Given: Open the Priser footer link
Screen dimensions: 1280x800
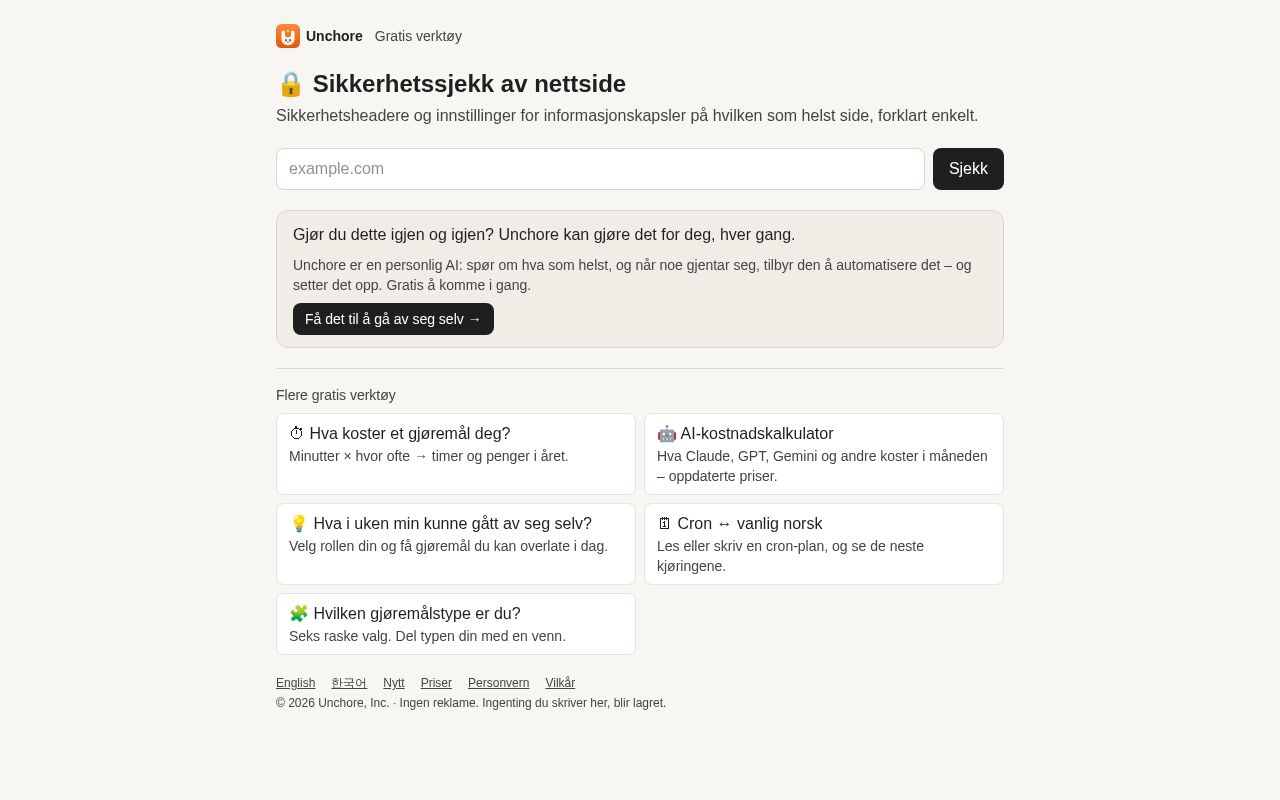Looking at the screenshot, I should 436,683.
